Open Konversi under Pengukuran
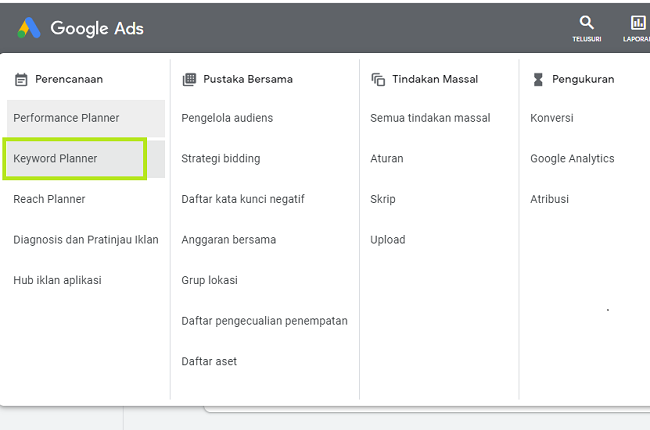Screen dimensions: 650x430 pyautogui.click(x=552, y=118)
